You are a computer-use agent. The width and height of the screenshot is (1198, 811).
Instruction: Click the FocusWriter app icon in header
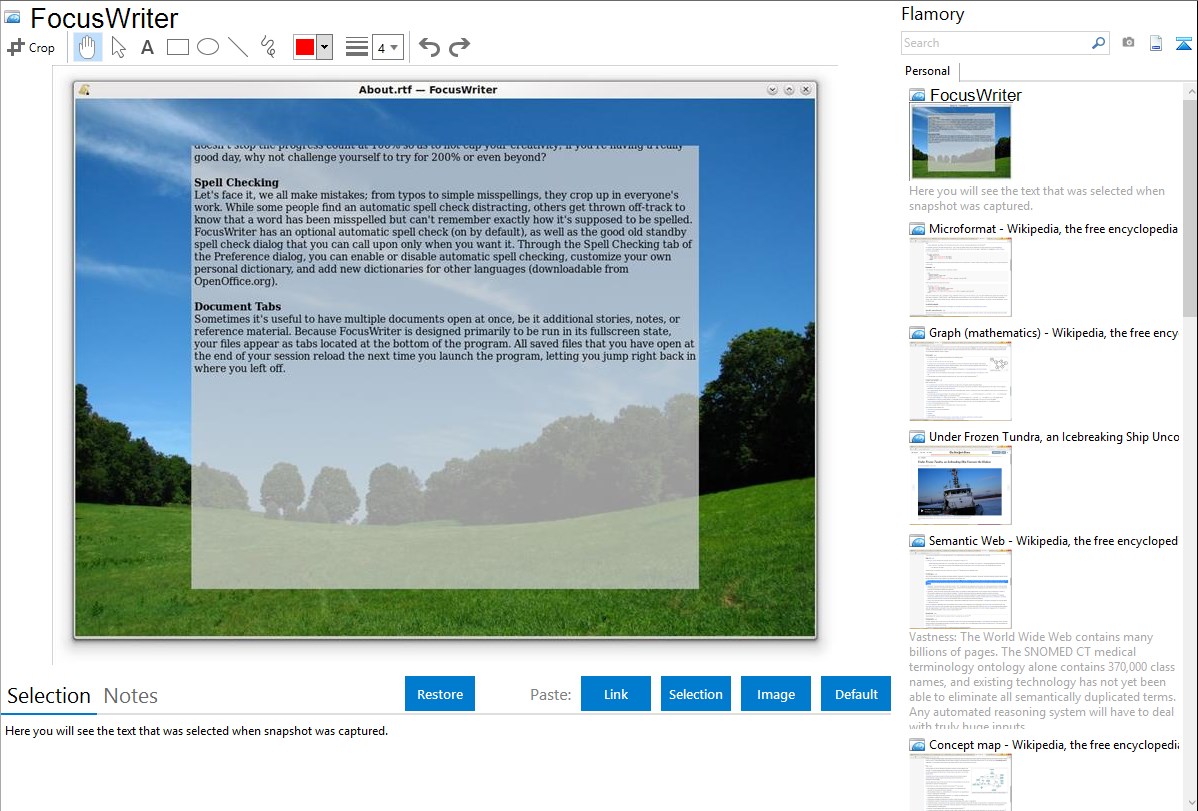pyautogui.click(x=13, y=17)
